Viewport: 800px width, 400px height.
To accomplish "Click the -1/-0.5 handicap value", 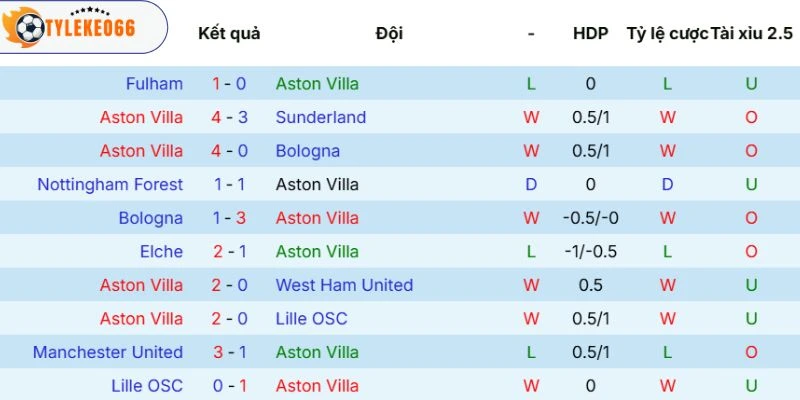I will point(590,251).
